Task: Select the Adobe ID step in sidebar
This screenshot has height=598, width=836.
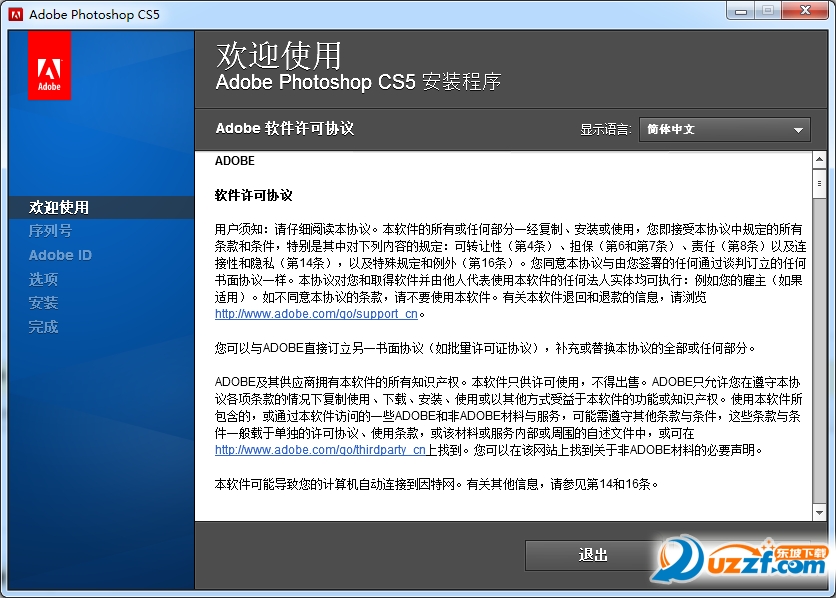Action: click(60, 255)
